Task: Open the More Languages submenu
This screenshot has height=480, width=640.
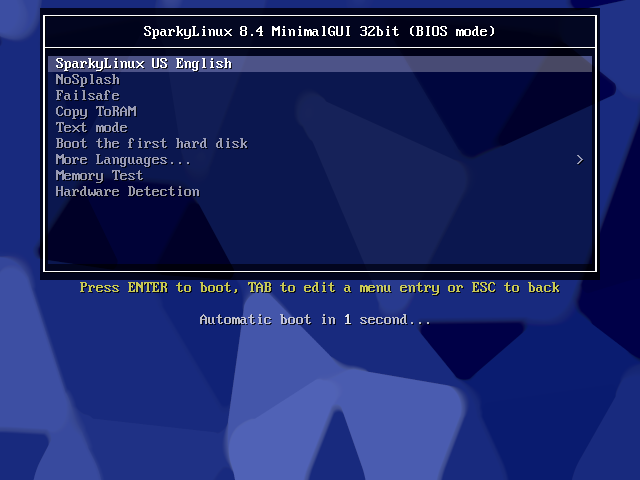Action: 320,160
